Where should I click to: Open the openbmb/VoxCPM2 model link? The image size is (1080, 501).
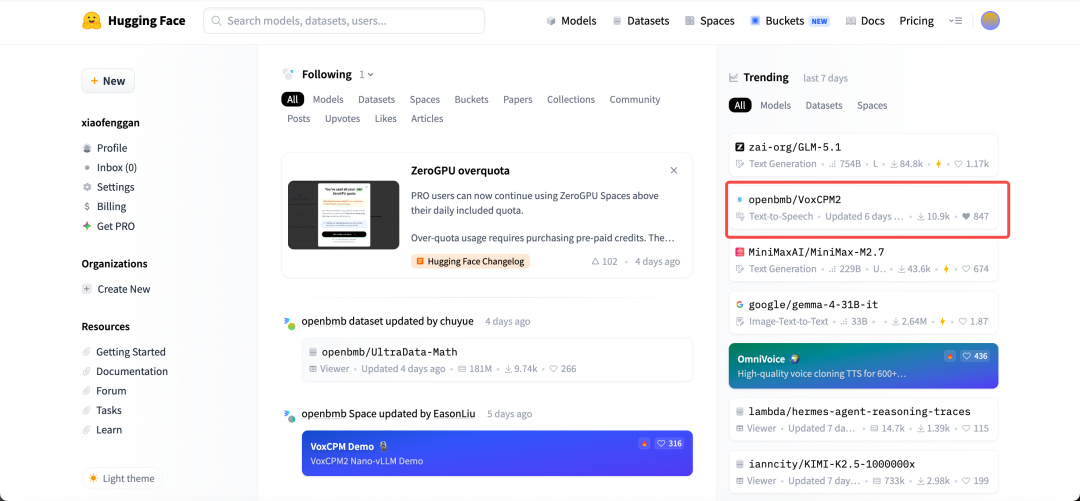[795, 199]
